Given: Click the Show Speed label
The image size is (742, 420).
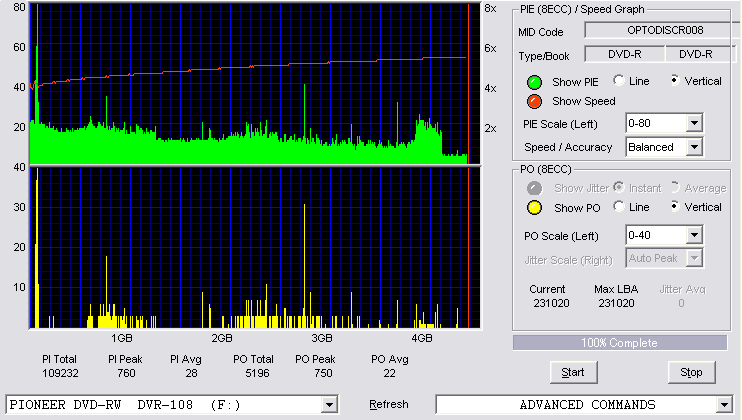Looking at the screenshot, I should click(583, 101).
